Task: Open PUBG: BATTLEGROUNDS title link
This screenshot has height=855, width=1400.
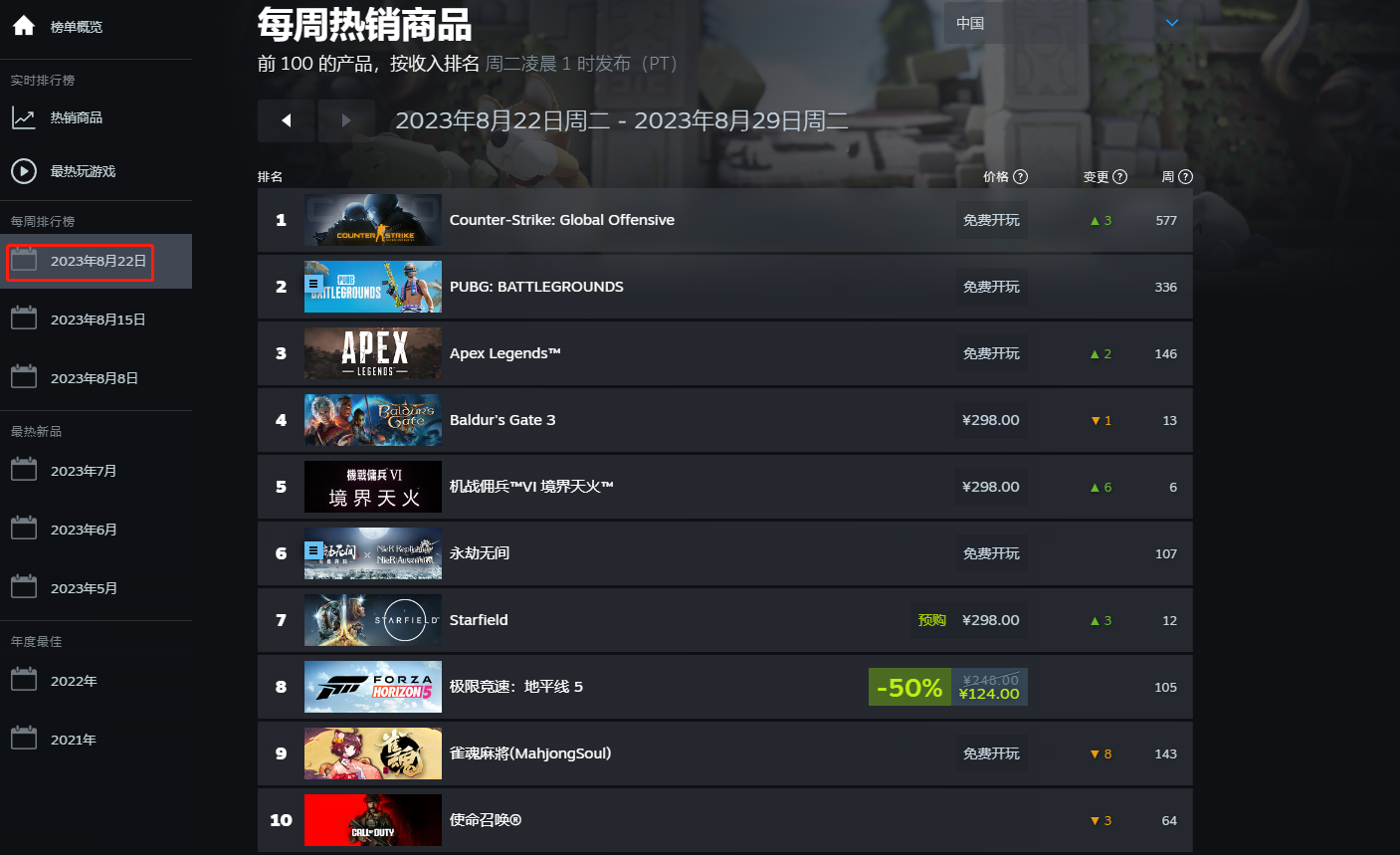Action: pyautogui.click(x=536, y=287)
